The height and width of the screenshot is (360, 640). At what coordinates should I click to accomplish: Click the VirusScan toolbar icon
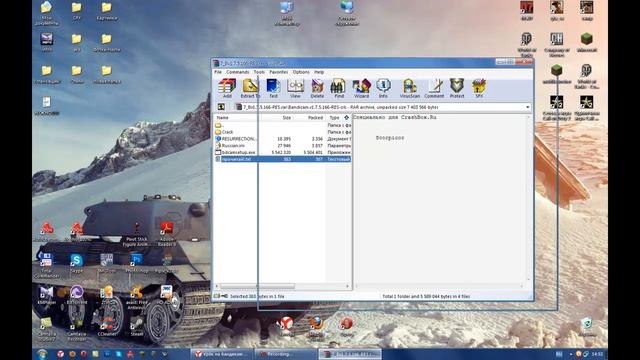point(410,88)
